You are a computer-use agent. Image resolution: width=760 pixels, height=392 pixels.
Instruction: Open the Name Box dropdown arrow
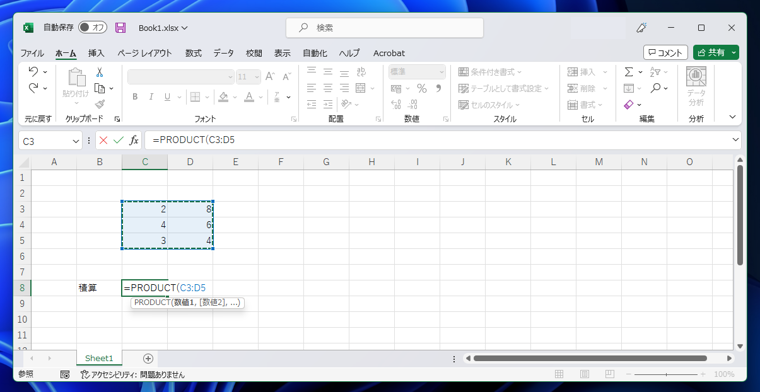click(x=76, y=141)
